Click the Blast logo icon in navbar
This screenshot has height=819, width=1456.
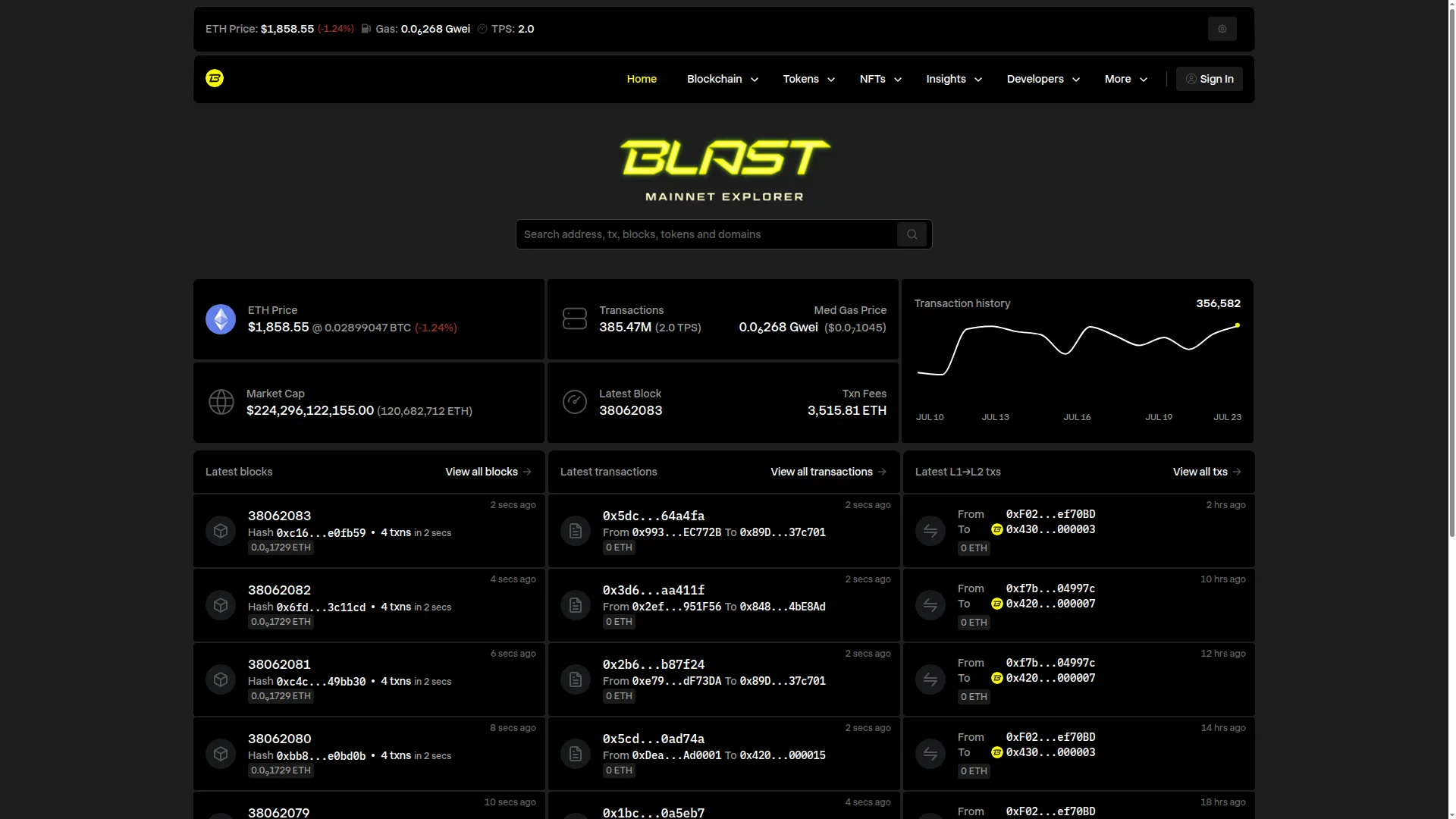215,78
